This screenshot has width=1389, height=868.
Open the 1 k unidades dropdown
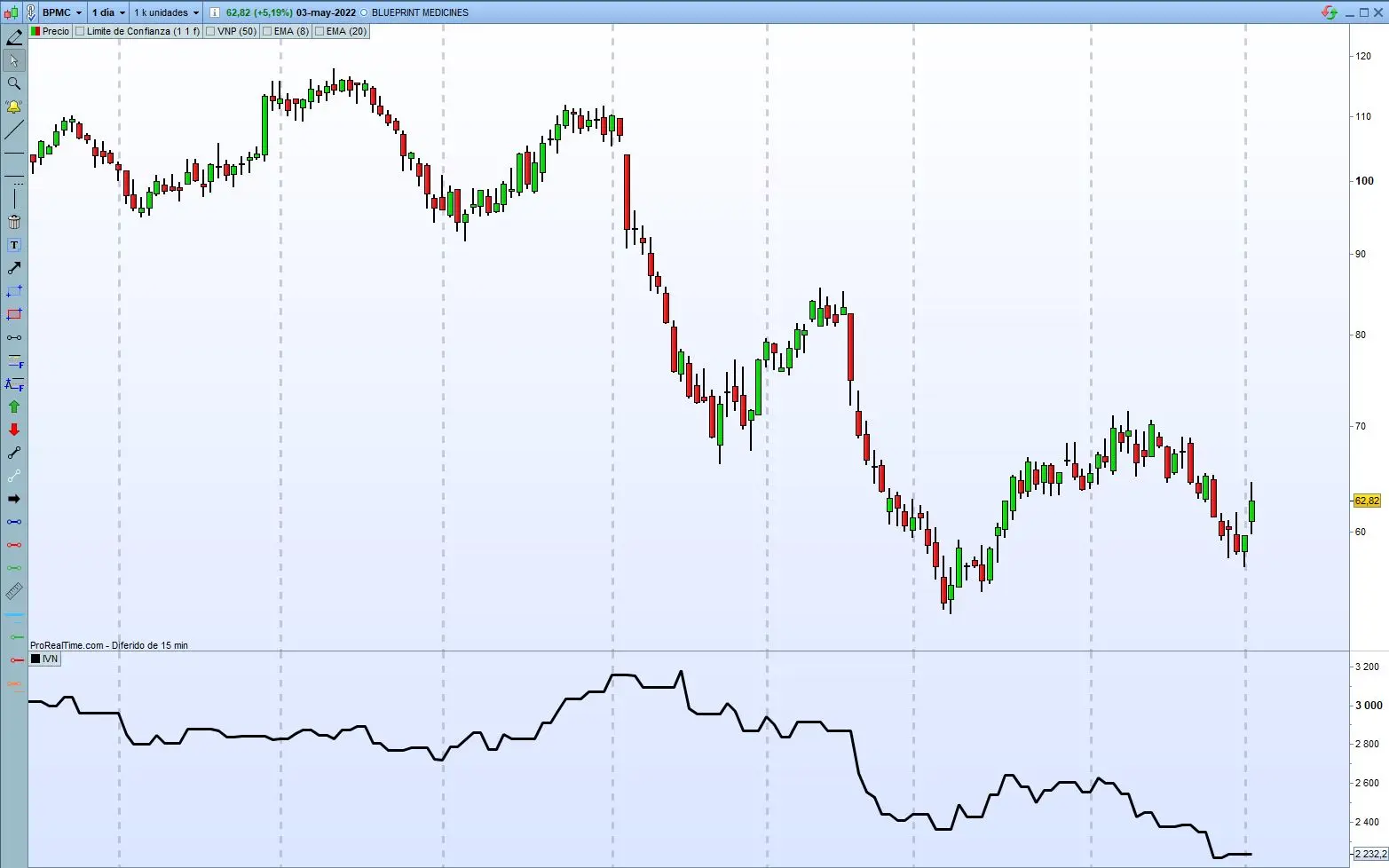click(x=165, y=12)
